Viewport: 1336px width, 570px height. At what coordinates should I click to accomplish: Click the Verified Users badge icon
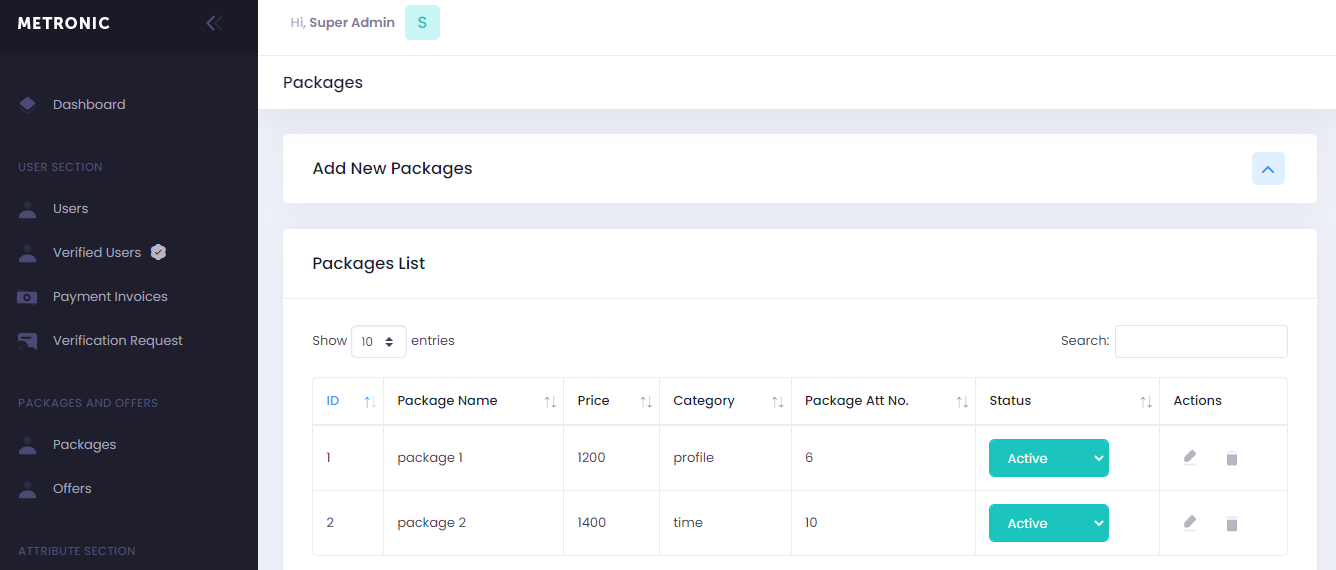tap(158, 252)
